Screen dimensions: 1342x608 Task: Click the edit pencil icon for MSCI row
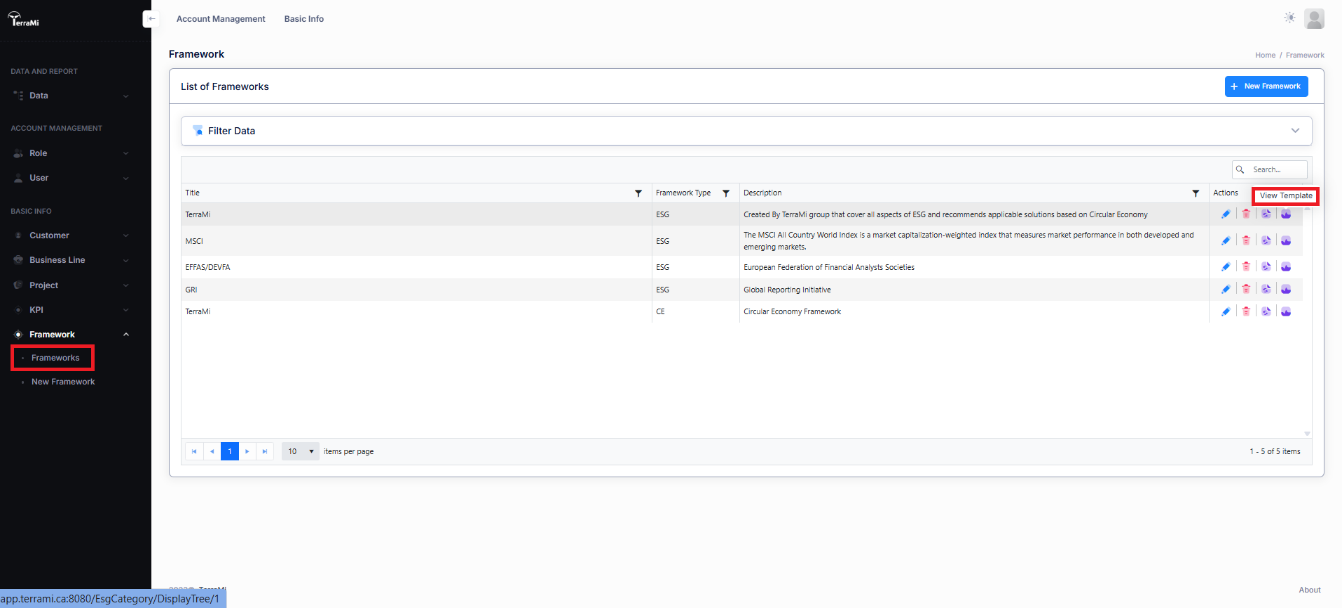pos(1226,241)
